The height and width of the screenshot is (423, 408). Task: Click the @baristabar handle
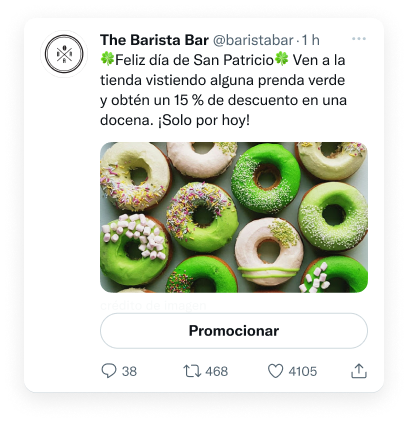253,40
